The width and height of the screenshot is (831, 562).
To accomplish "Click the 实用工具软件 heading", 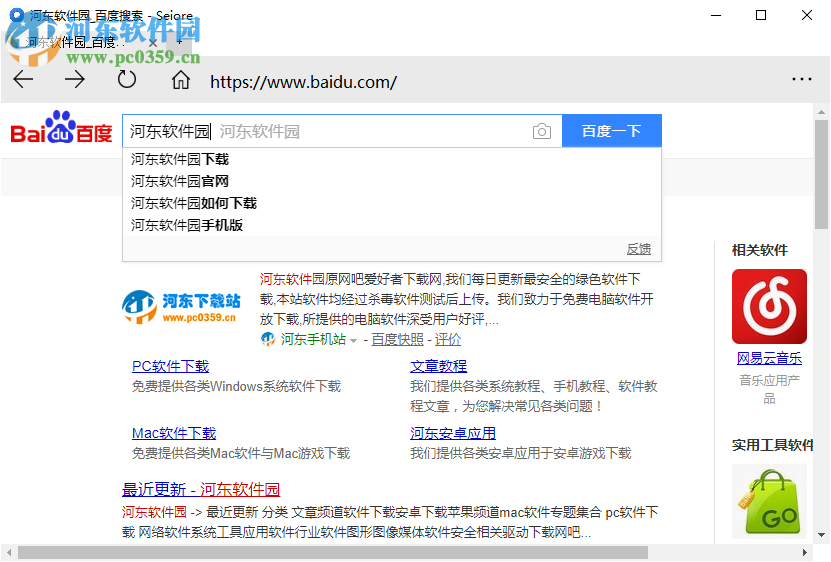I will tap(772, 445).
